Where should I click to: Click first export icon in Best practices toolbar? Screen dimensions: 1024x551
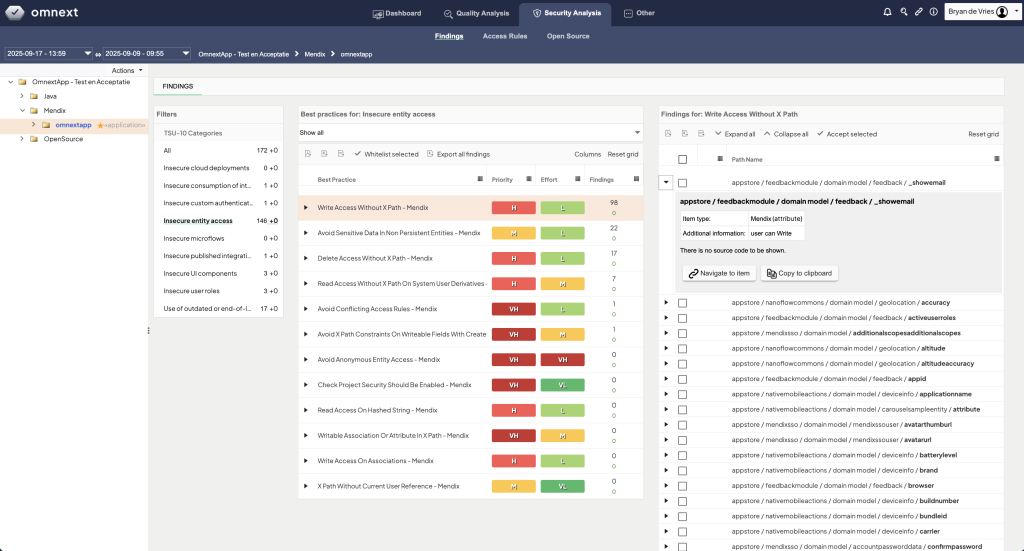pos(308,154)
